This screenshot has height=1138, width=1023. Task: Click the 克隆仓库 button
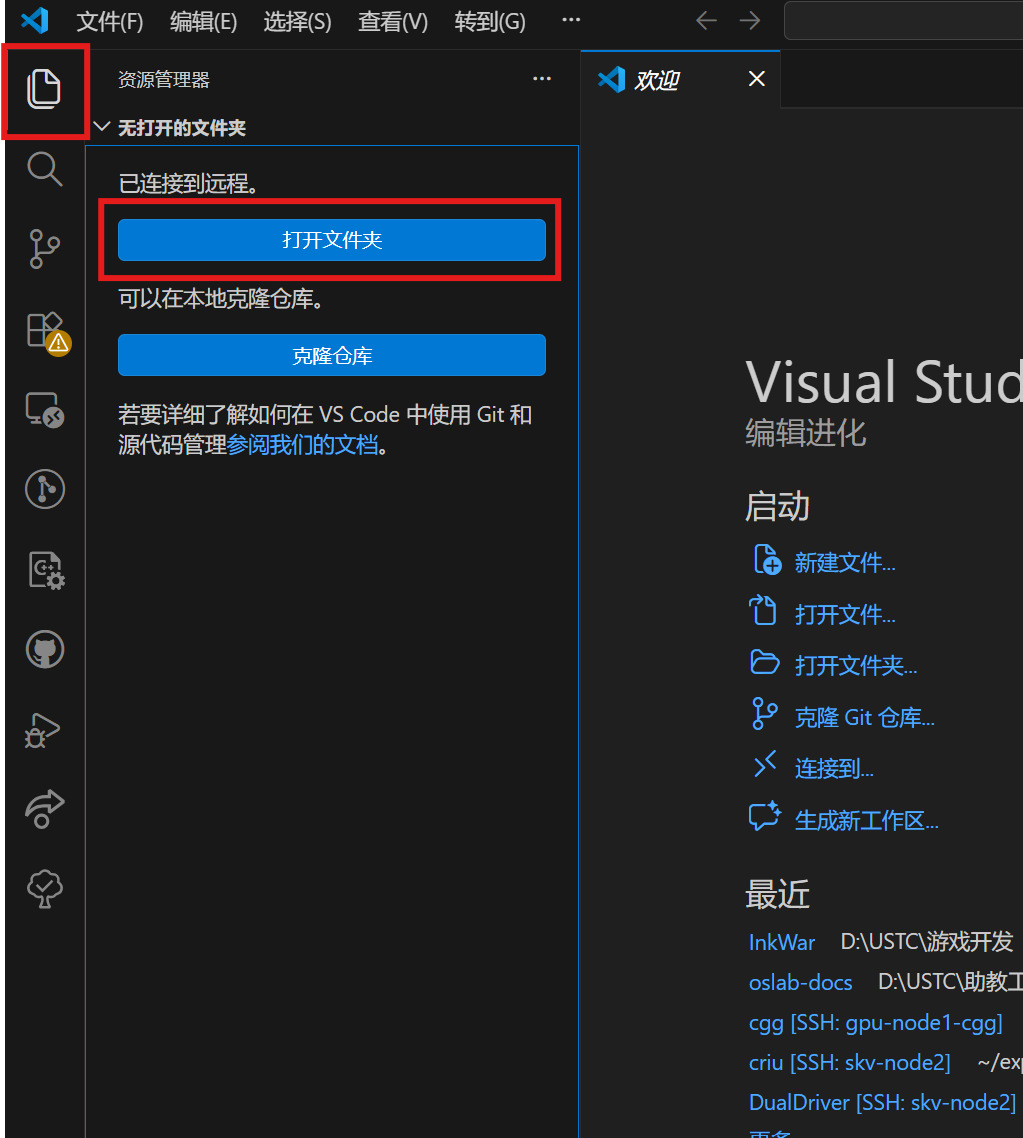[x=331, y=355]
